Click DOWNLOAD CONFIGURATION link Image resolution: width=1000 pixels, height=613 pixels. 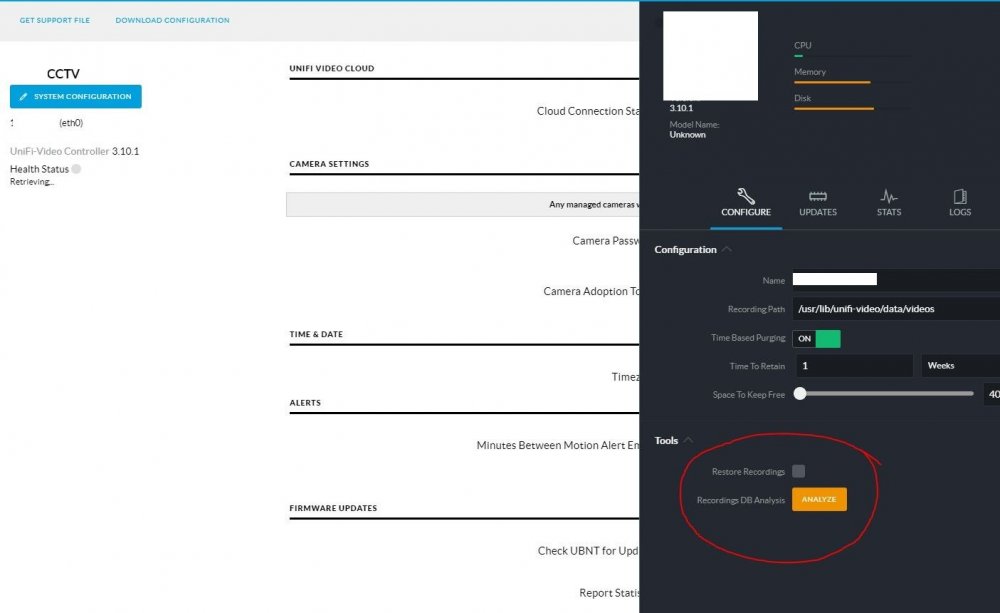pyautogui.click(x=172, y=20)
